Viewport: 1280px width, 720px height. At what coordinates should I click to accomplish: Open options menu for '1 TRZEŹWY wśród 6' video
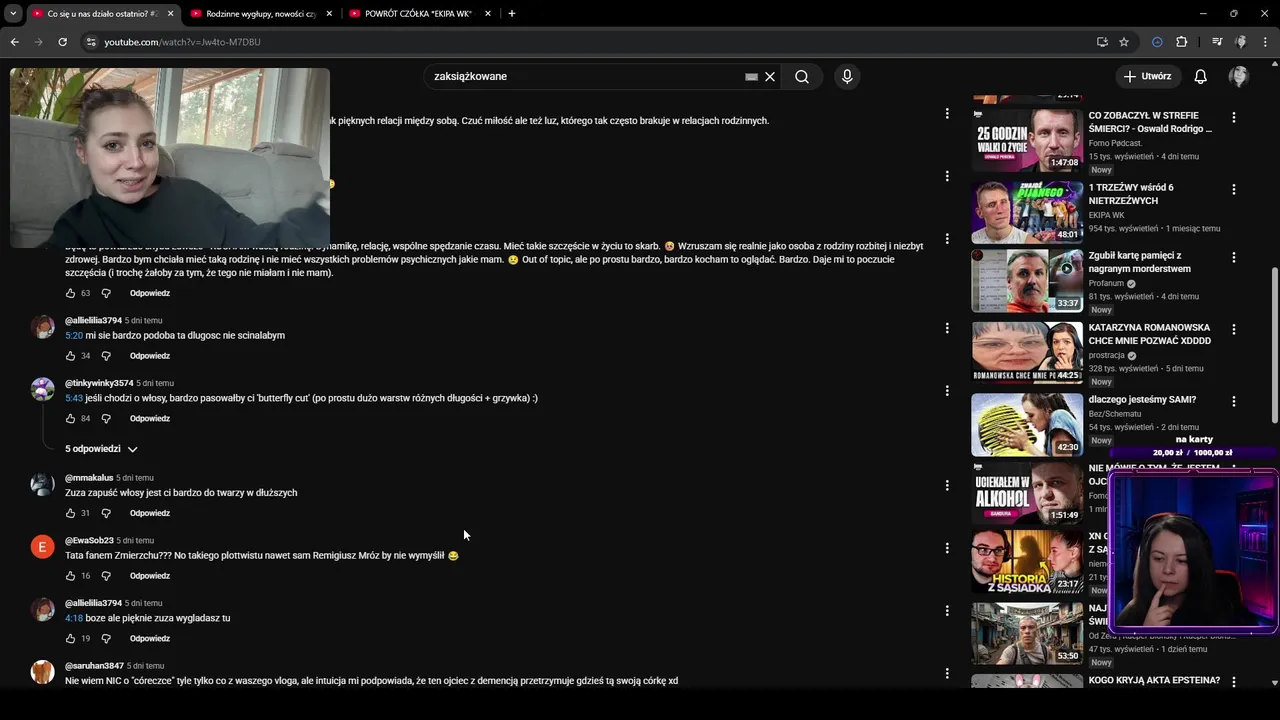tap(1233, 189)
